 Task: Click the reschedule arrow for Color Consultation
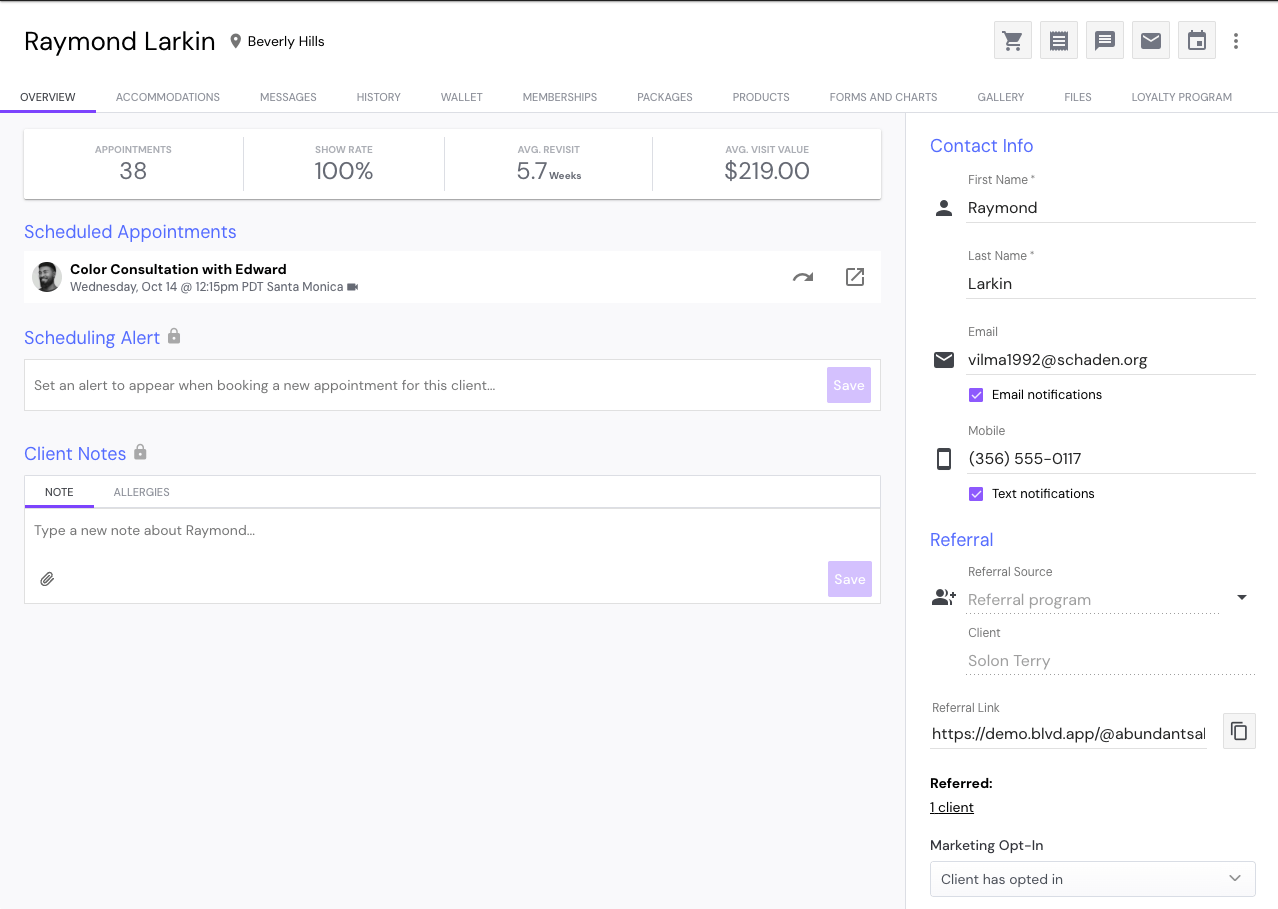pyautogui.click(x=803, y=277)
